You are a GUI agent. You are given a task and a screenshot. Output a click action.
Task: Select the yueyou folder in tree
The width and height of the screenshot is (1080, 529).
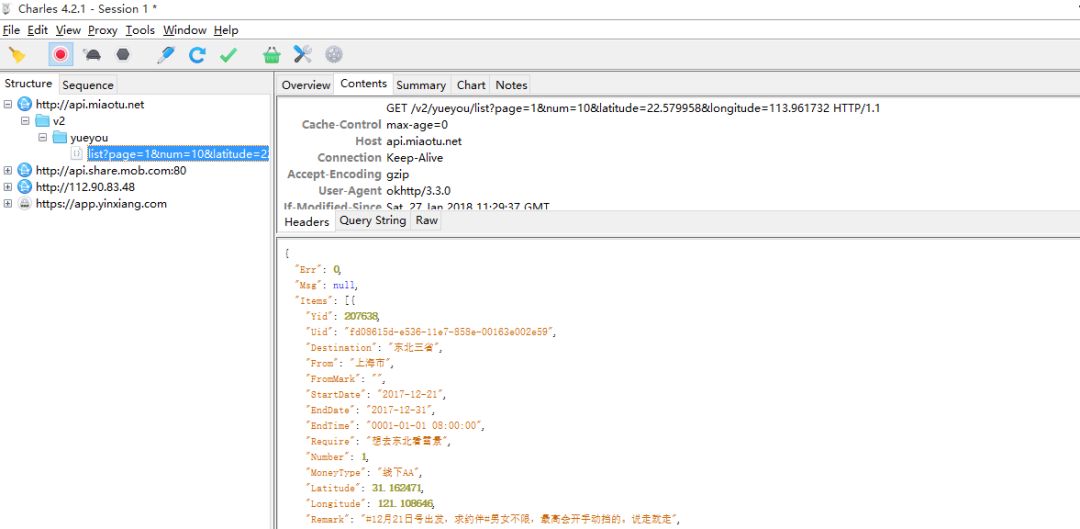coord(89,138)
